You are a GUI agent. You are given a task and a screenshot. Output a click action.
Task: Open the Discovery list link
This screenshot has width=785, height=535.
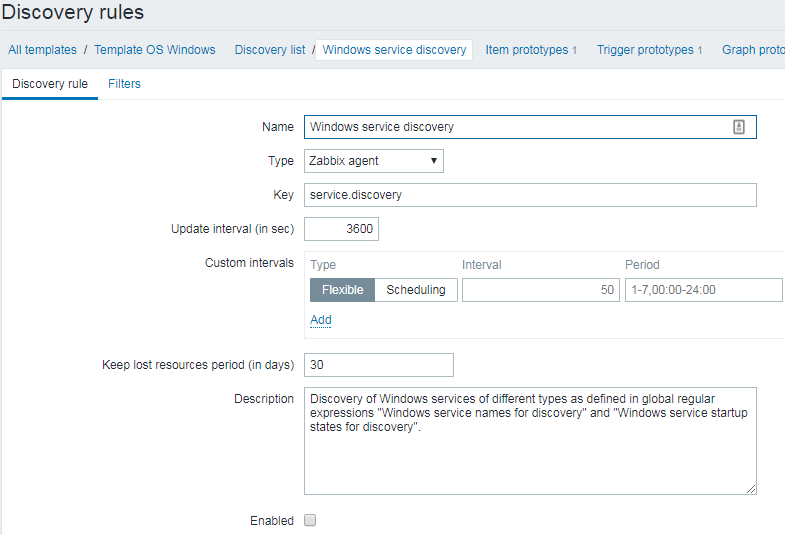[270, 50]
